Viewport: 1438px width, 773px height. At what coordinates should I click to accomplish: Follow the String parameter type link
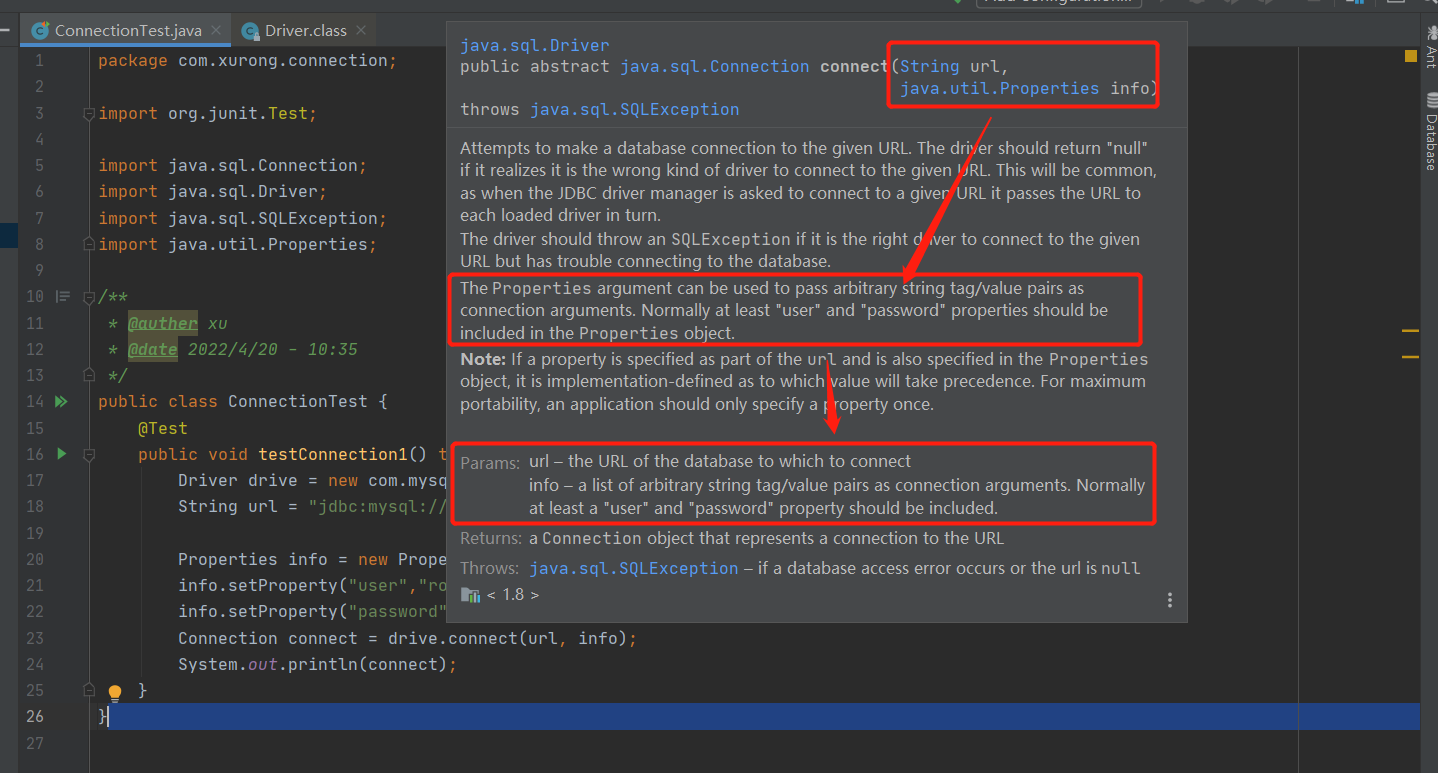click(x=930, y=67)
